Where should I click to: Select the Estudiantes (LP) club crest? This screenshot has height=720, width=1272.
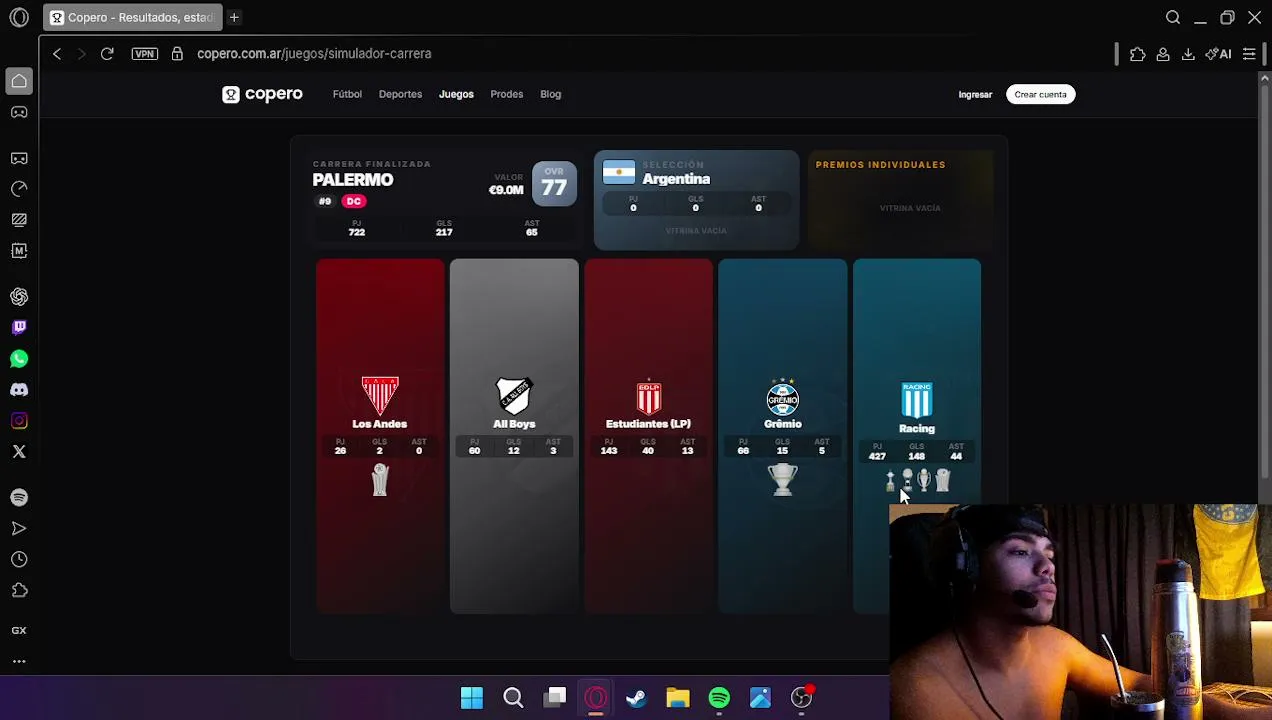[649, 397]
